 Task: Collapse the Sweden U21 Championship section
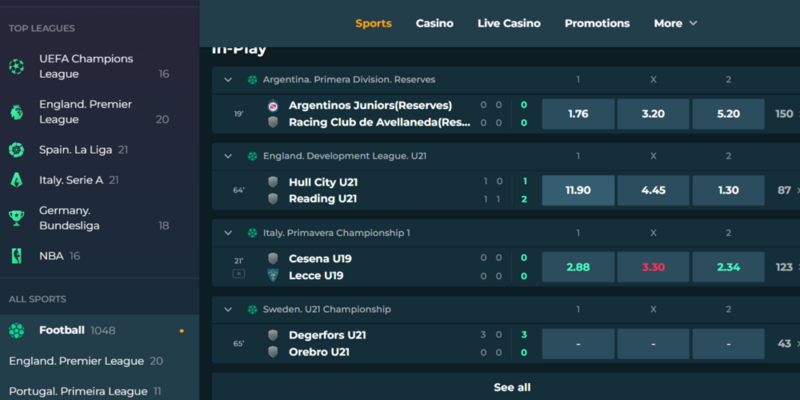click(228, 309)
